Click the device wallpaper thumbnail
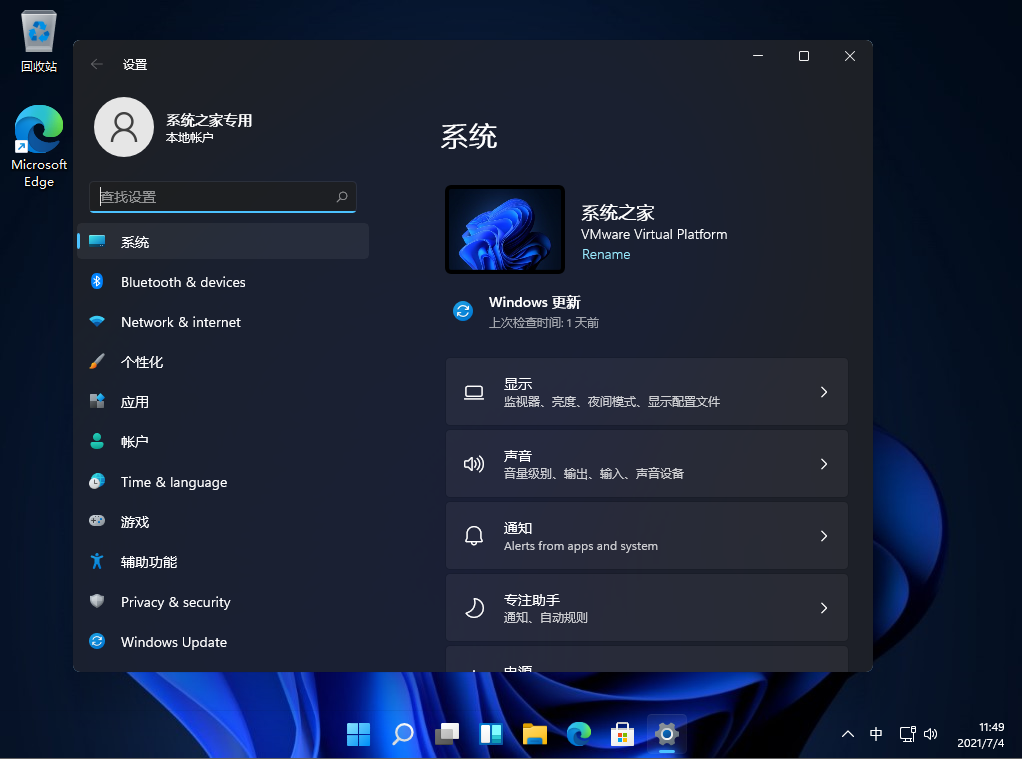The image size is (1022, 759). tap(504, 229)
